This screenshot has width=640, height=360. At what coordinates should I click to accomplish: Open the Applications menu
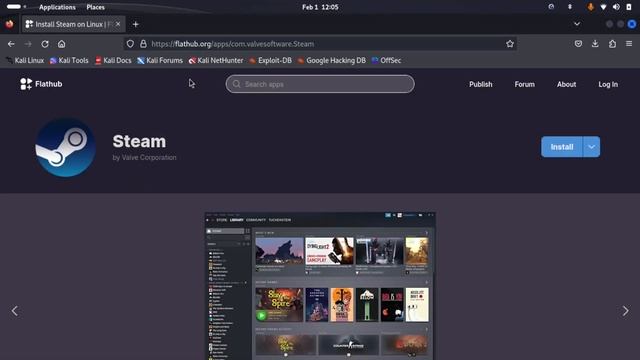point(57,7)
